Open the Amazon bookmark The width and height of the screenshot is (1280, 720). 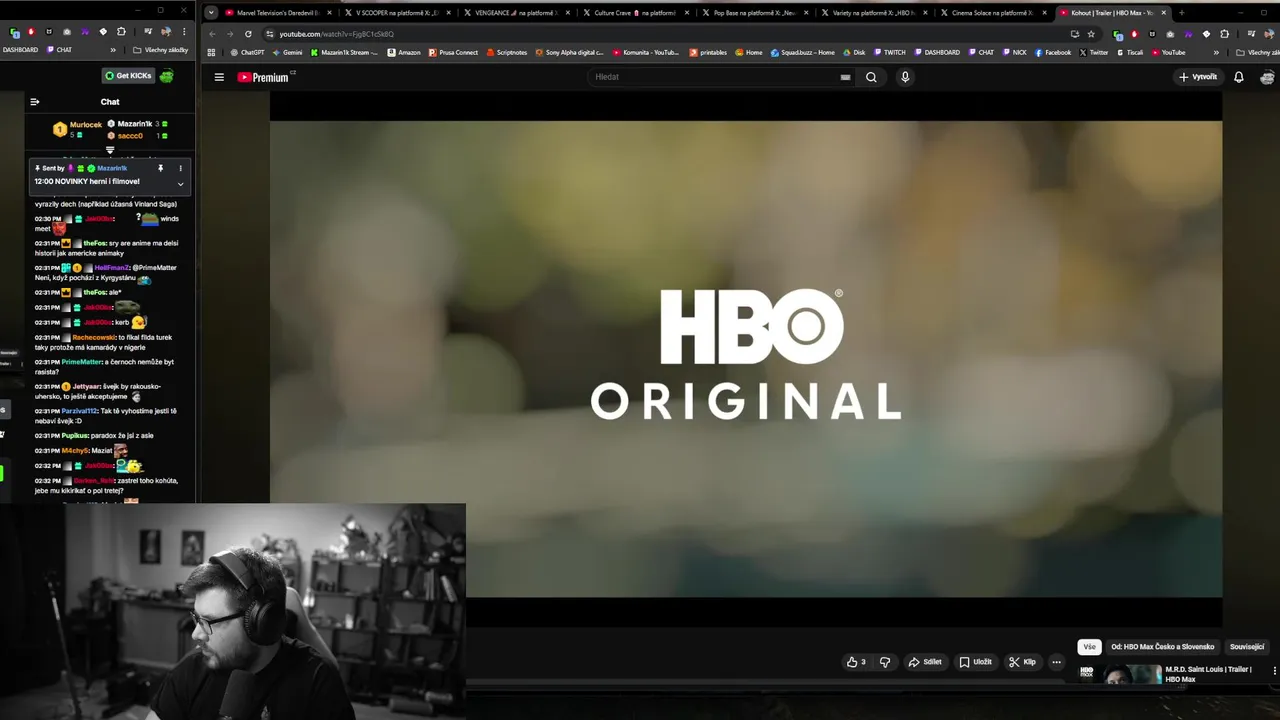(x=404, y=52)
